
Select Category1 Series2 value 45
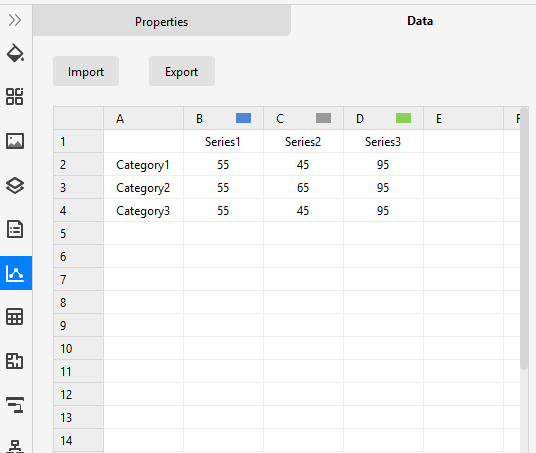point(303,164)
